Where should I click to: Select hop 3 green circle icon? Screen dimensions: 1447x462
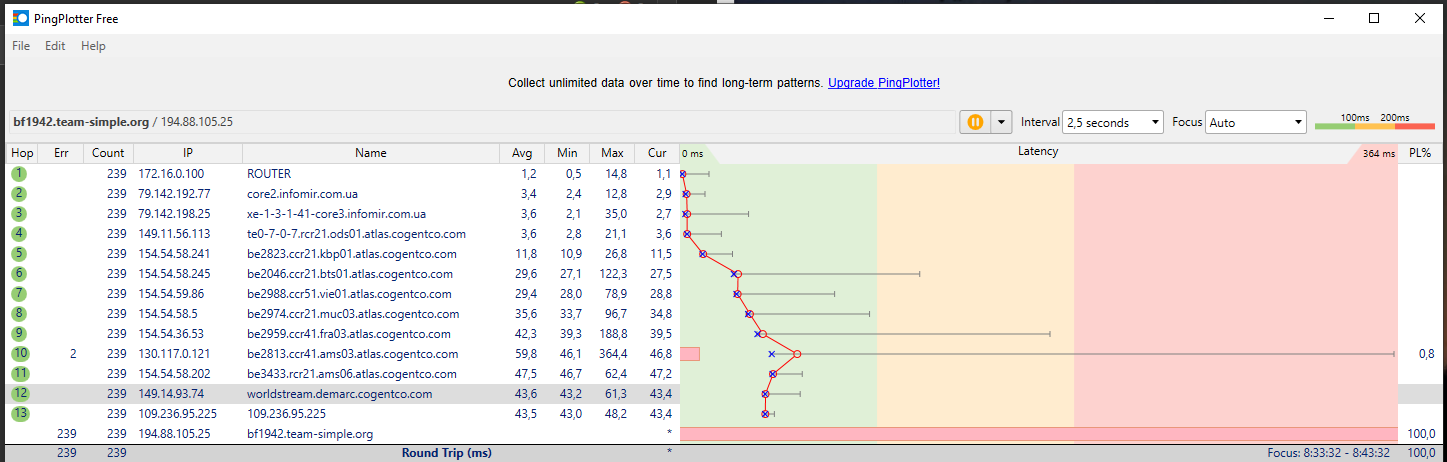tap(20, 213)
